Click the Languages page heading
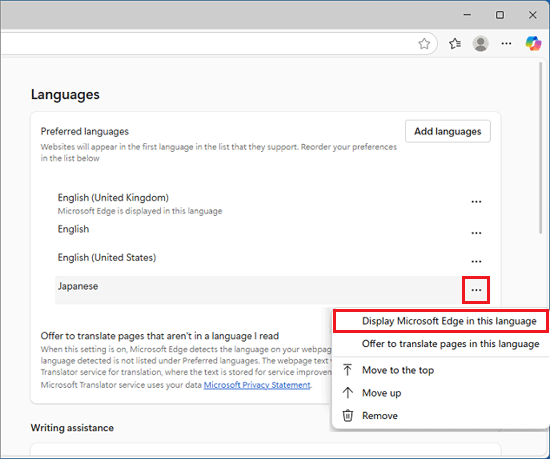 [65, 94]
